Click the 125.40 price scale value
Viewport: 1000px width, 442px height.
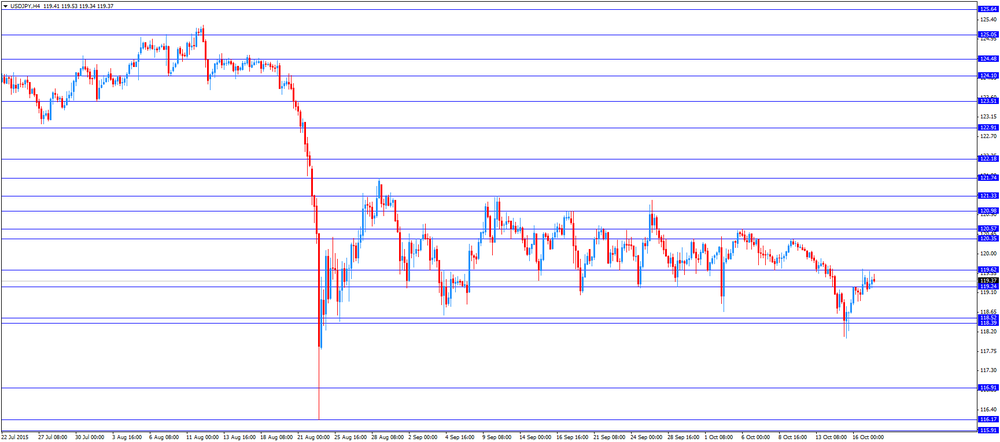[988, 20]
